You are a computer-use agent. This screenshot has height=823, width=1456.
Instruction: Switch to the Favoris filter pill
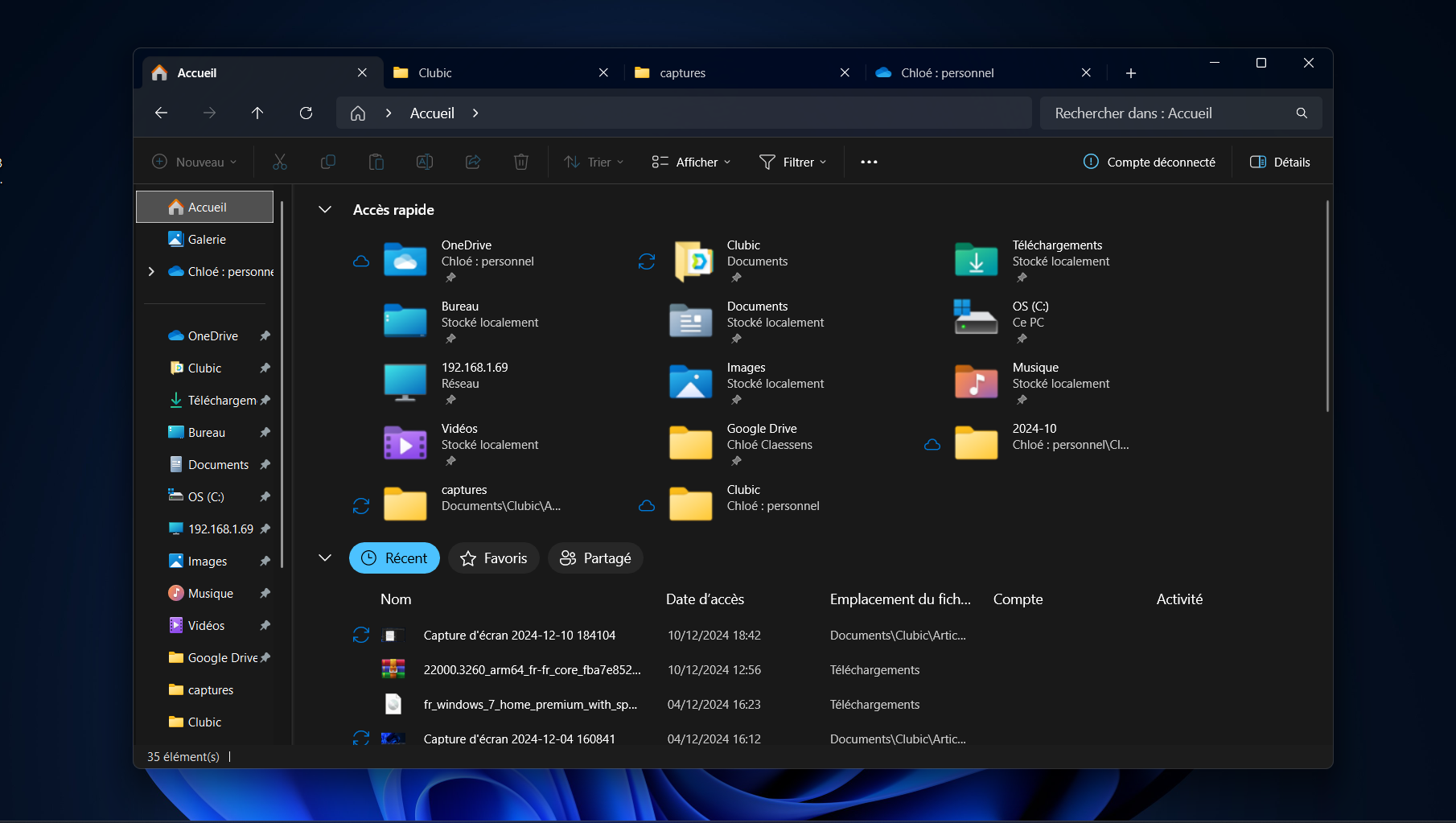493,558
